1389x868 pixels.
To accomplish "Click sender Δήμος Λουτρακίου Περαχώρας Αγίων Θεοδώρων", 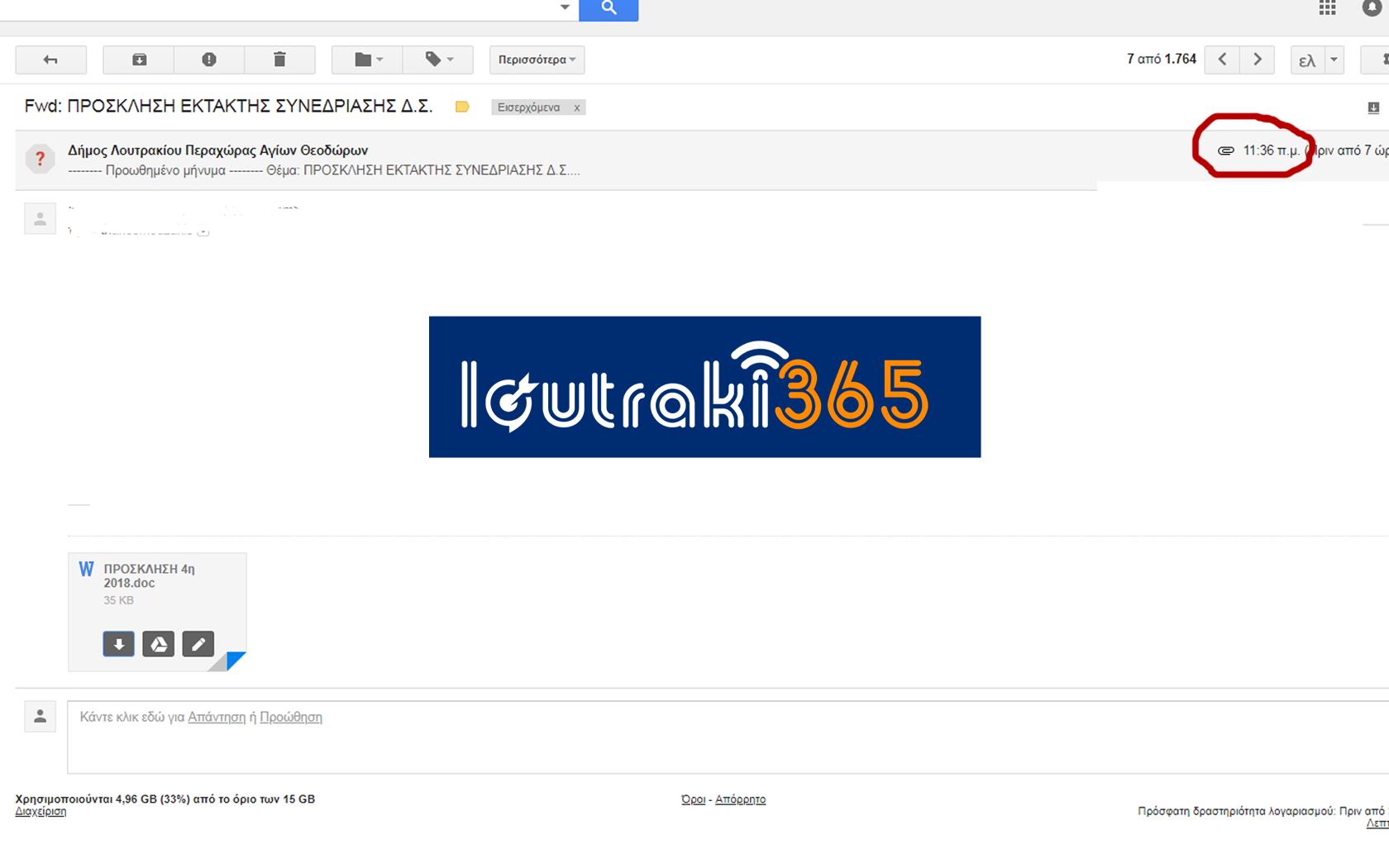I will click(x=217, y=150).
